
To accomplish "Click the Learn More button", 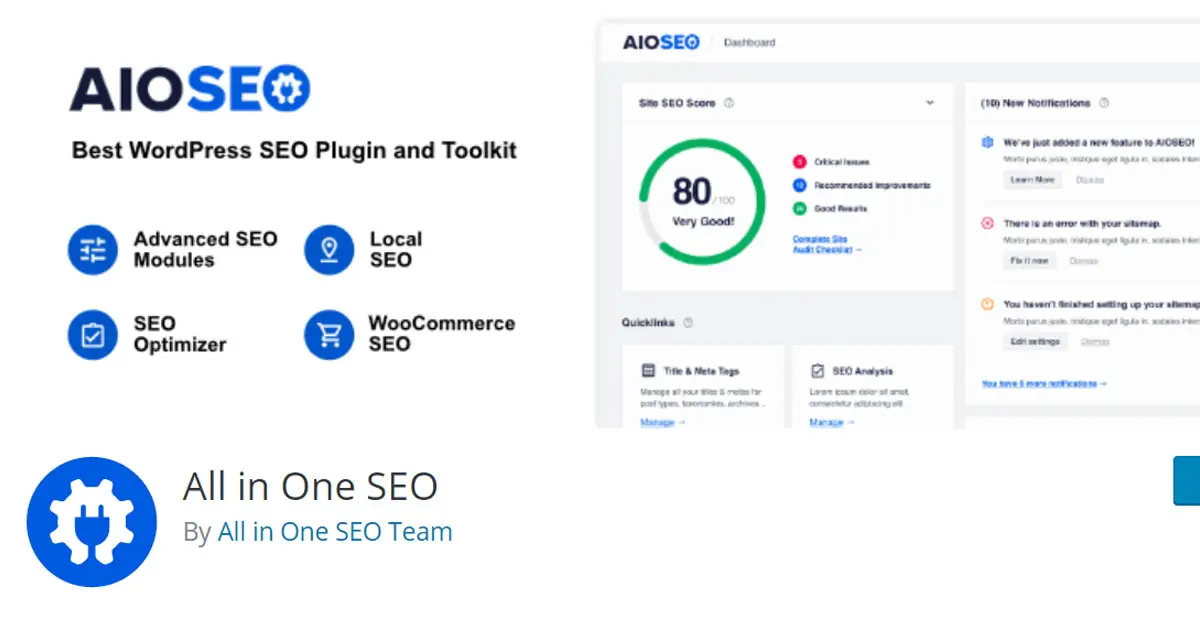I will (1033, 180).
